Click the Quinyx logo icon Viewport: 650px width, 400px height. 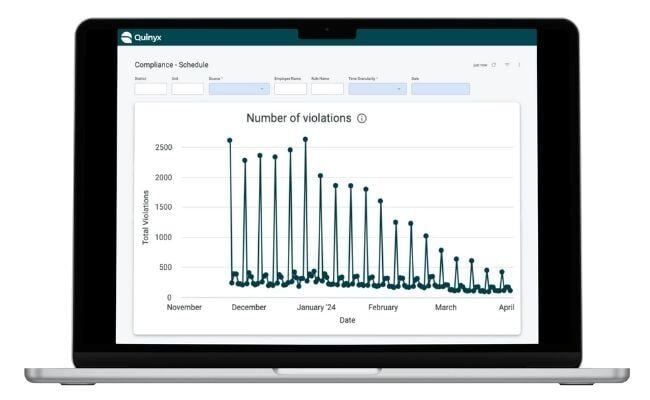[x=126, y=37]
